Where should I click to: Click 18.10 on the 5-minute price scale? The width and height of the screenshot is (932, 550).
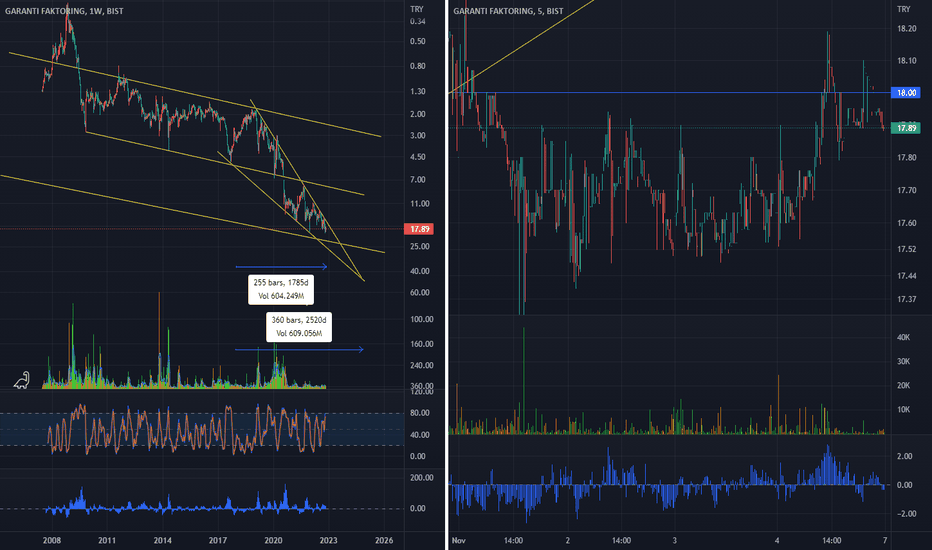[x=906, y=61]
